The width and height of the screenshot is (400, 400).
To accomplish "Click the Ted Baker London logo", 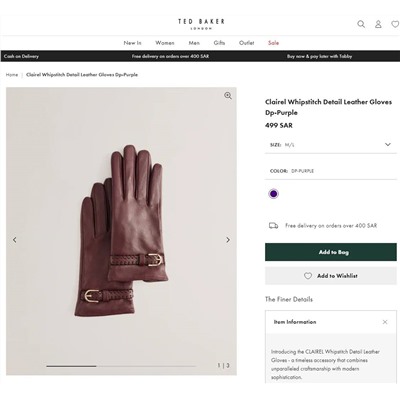I will (201, 24).
